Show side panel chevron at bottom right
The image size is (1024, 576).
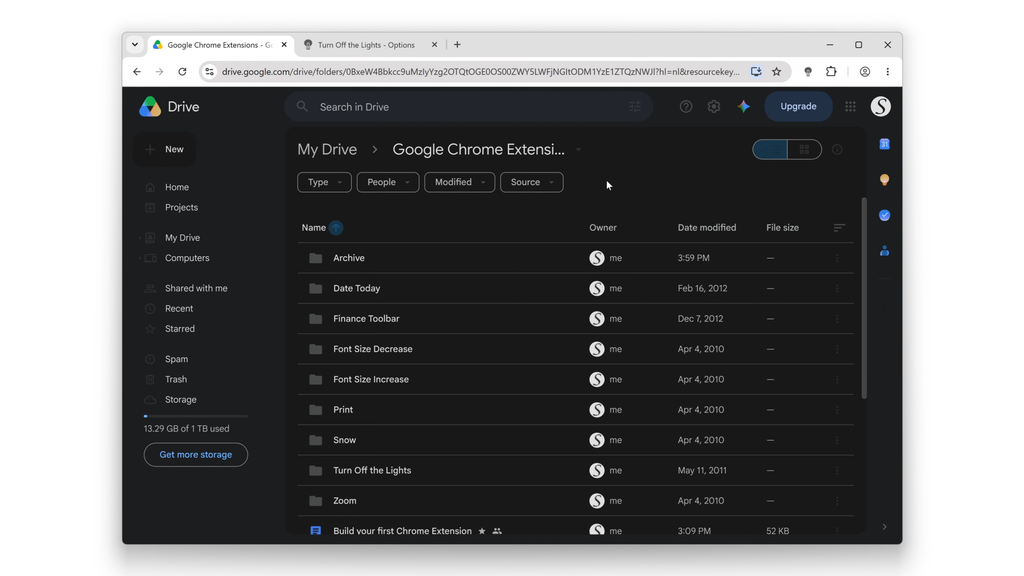coord(884,527)
